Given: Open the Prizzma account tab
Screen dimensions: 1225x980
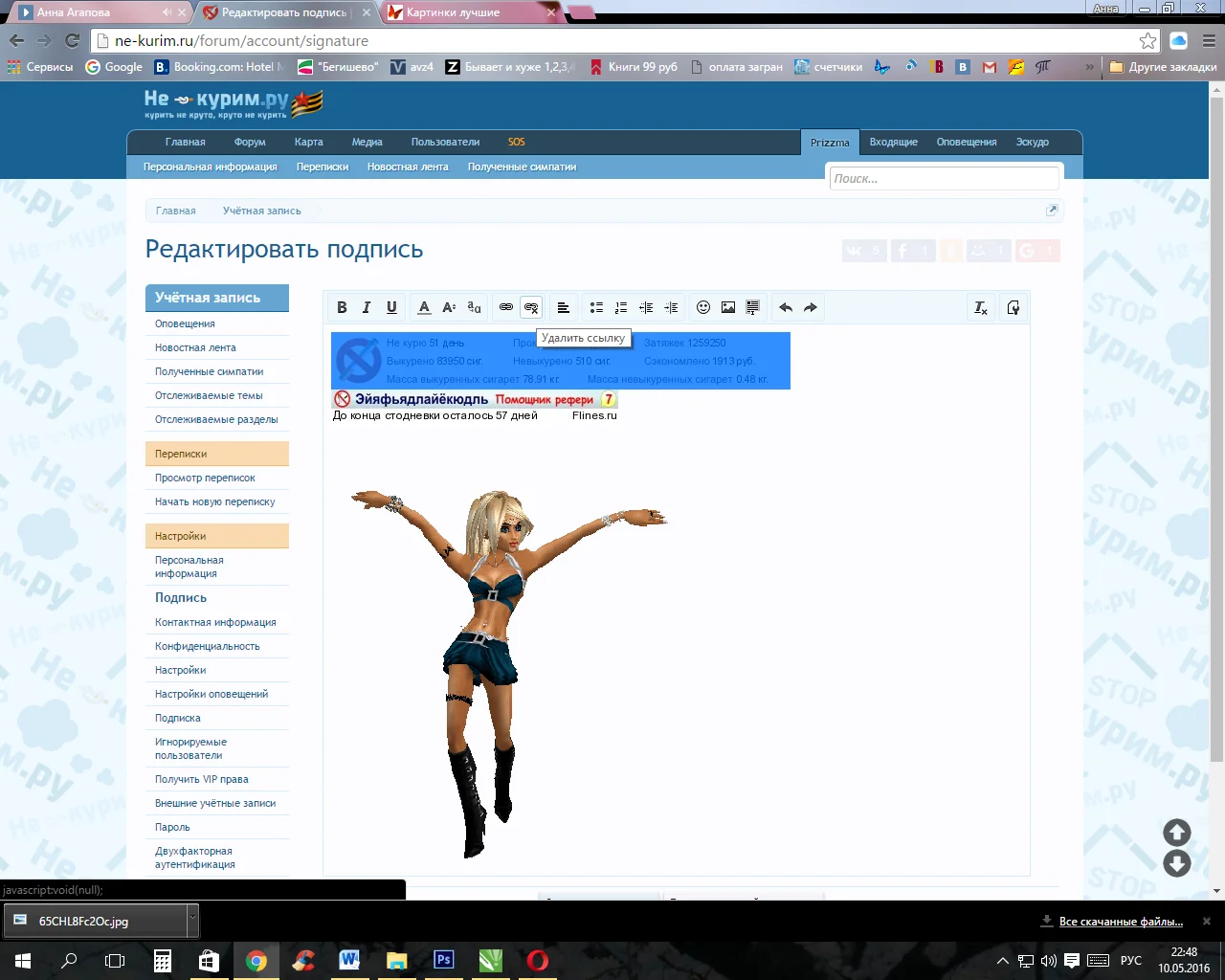Looking at the screenshot, I should [x=830, y=143].
